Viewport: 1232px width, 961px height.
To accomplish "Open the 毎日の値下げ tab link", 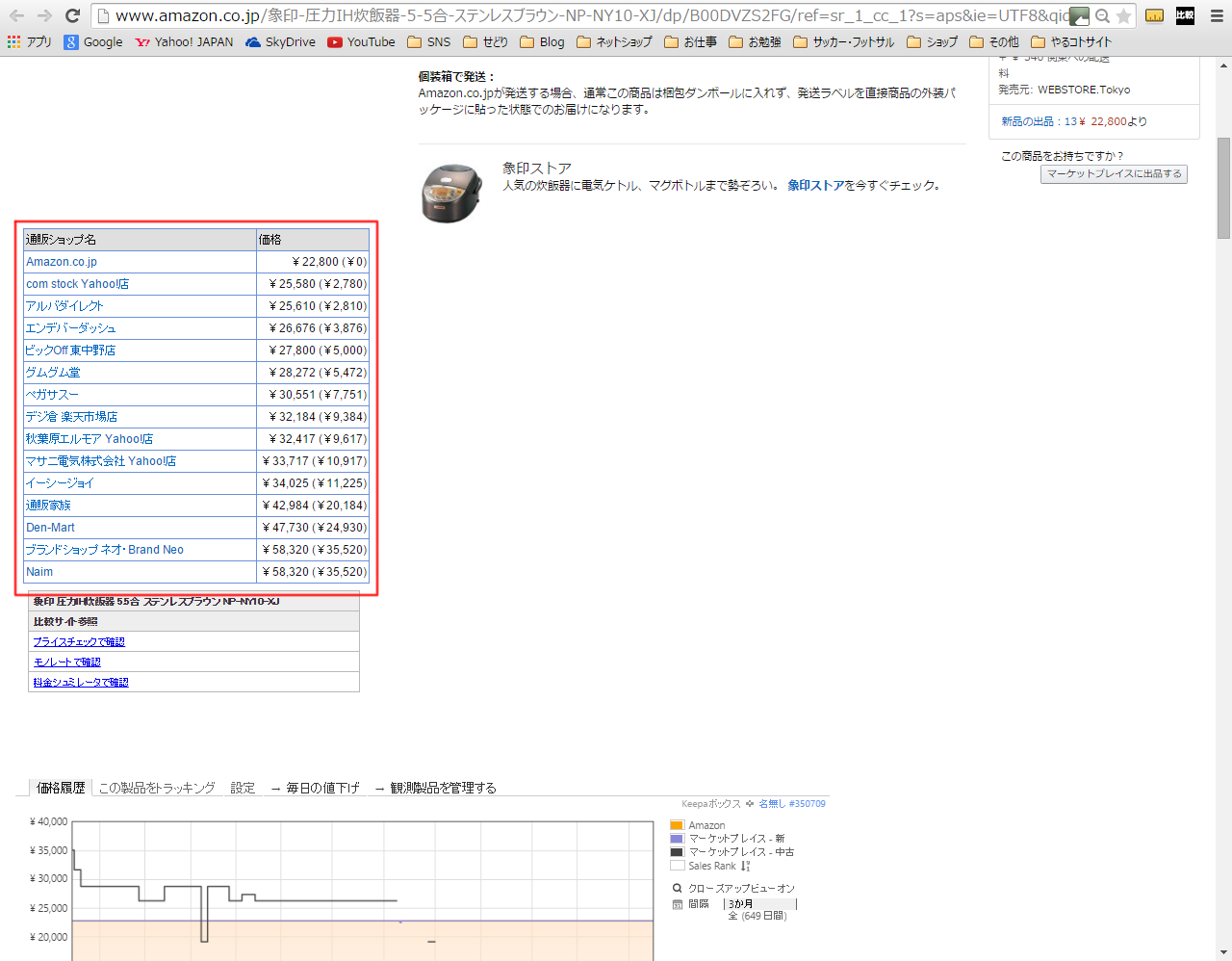I will pyautogui.click(x=315, y=788).
